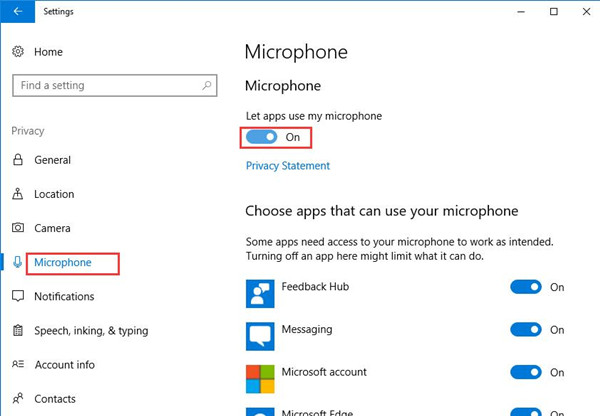Open Home settings page
This screenshot has width=600, height=416.
[48, 52]
